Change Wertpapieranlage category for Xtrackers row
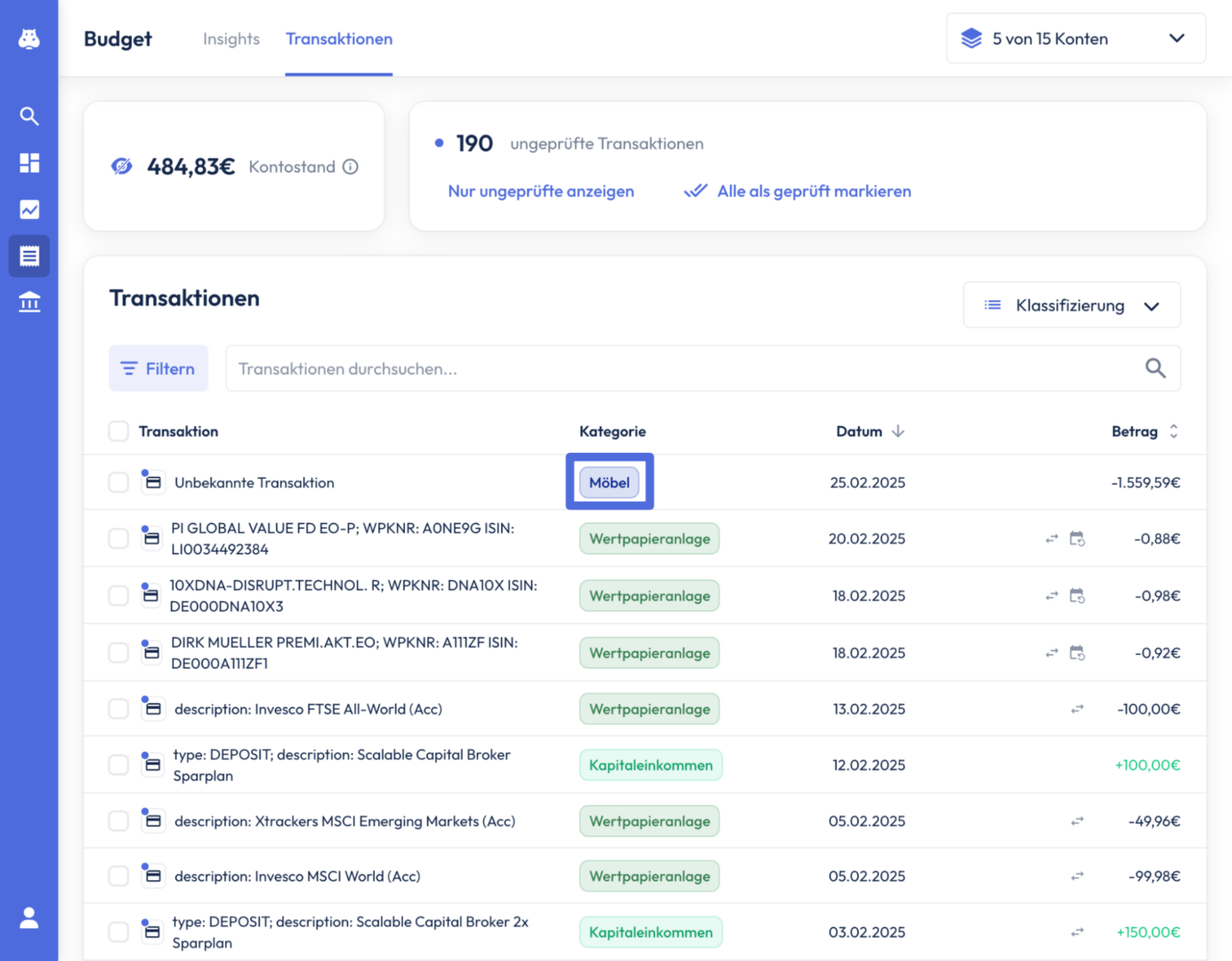1232x961 pixels. point(649,821)
